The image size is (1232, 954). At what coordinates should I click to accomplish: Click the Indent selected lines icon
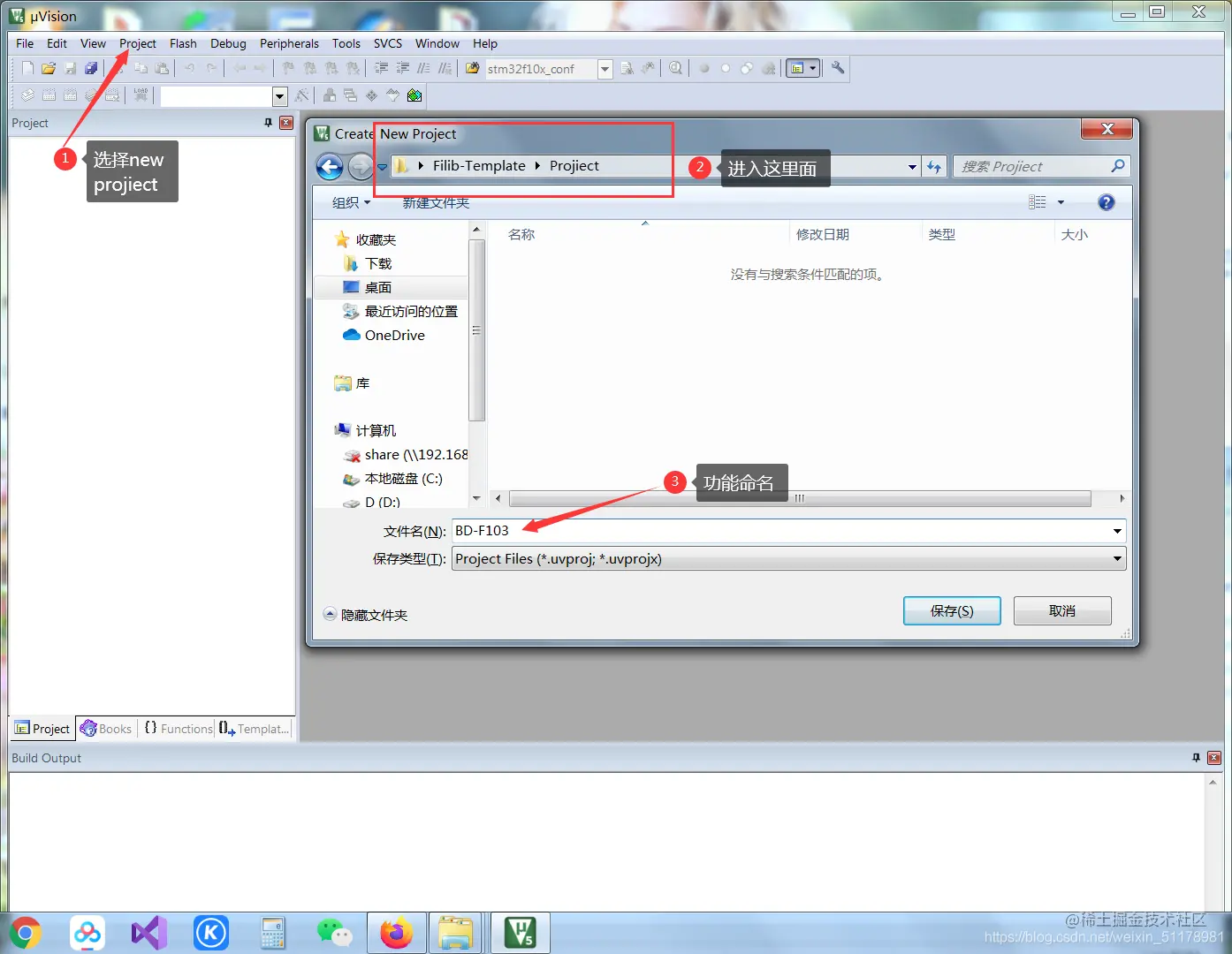coord(382,68)
